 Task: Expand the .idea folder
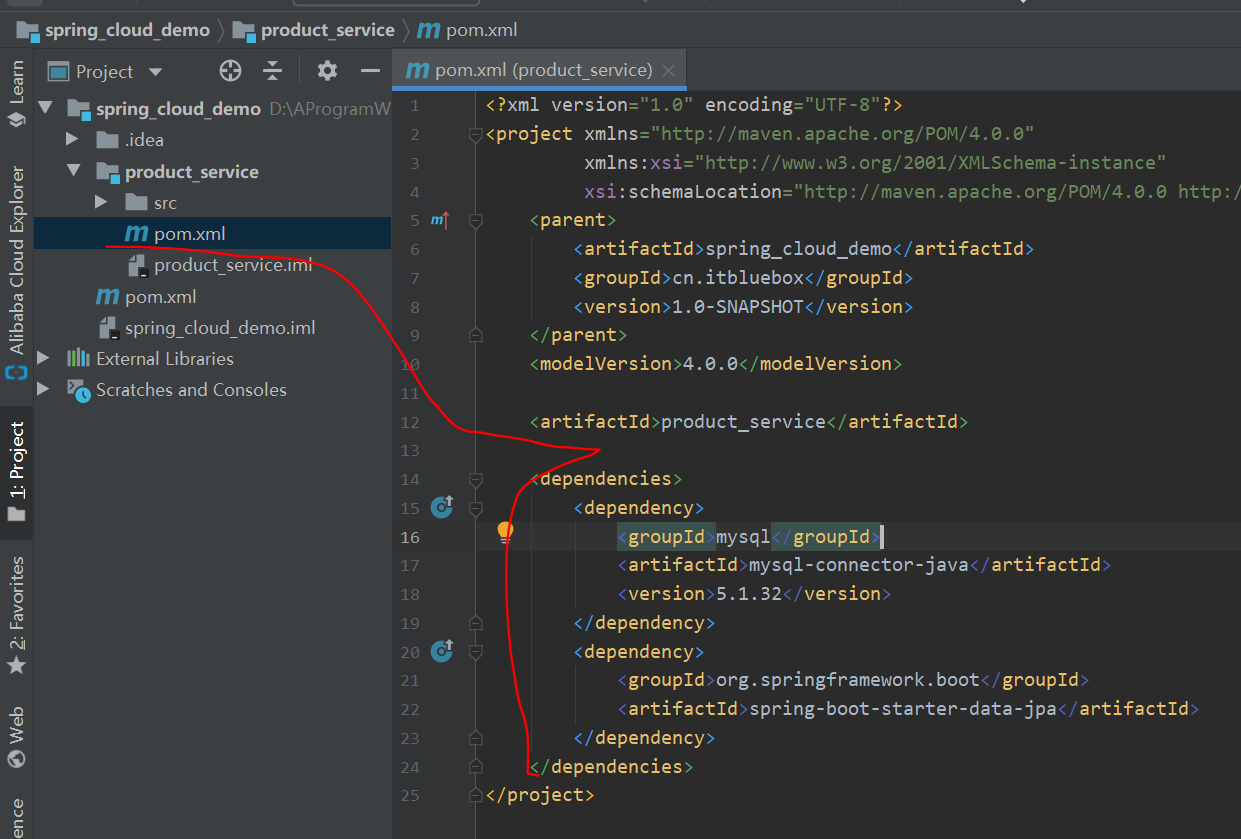pos(72,139)
